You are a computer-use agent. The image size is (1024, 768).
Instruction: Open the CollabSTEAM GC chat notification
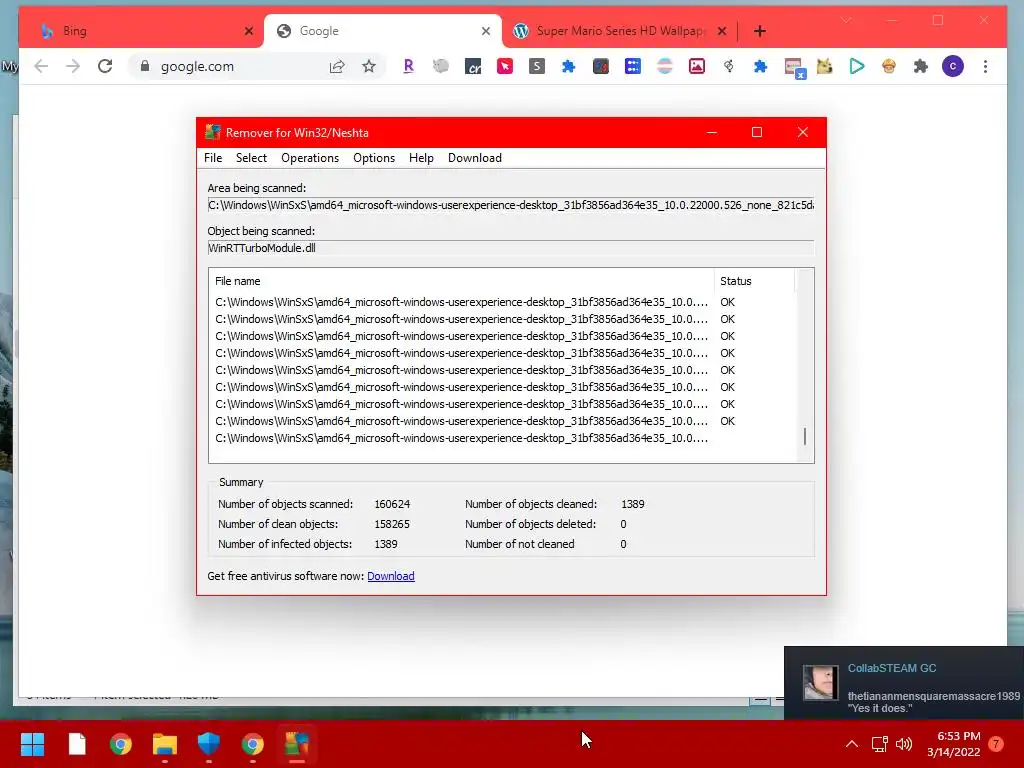(x=904, y=682)
